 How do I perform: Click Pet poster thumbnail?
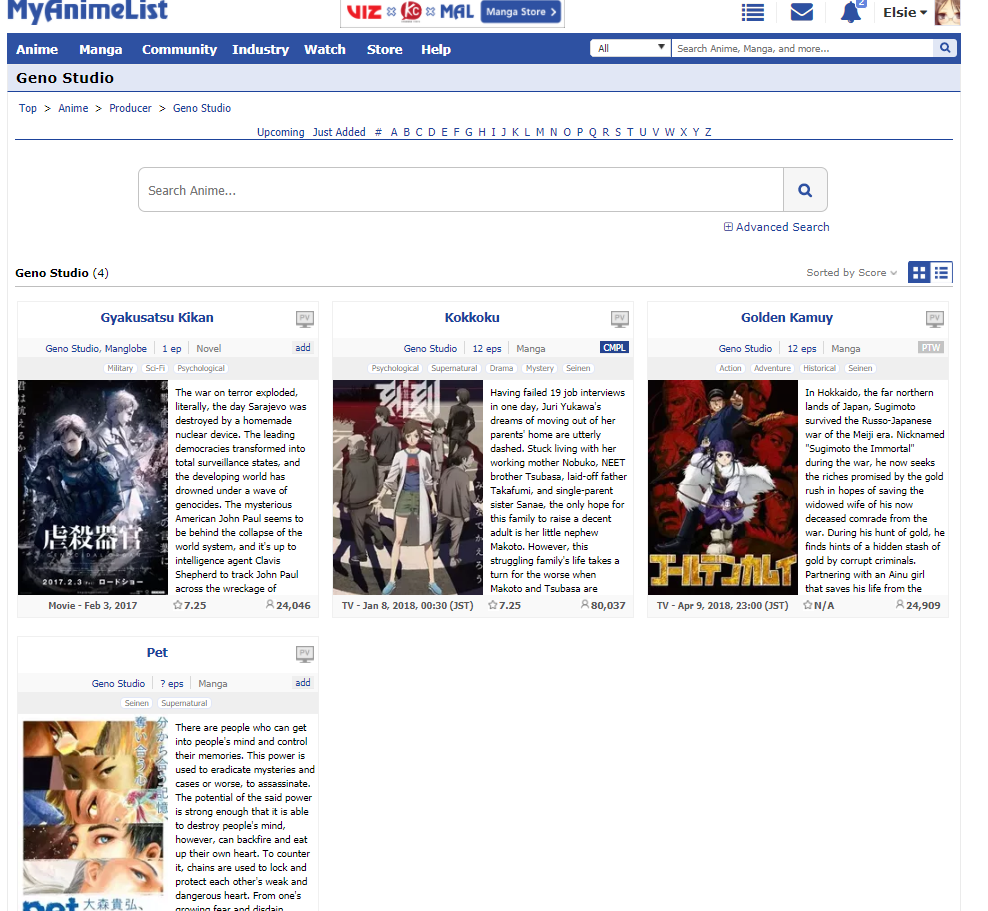click(x=93, y=813)
